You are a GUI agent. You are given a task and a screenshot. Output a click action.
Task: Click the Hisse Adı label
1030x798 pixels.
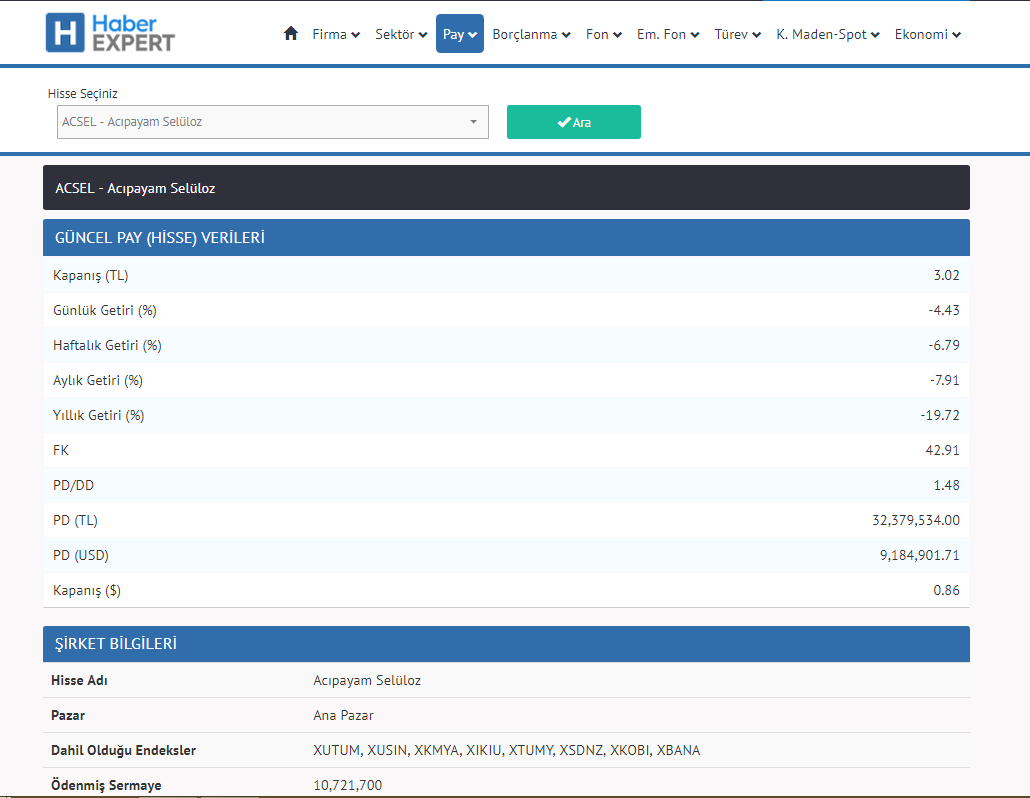click(x=79, y=680)
